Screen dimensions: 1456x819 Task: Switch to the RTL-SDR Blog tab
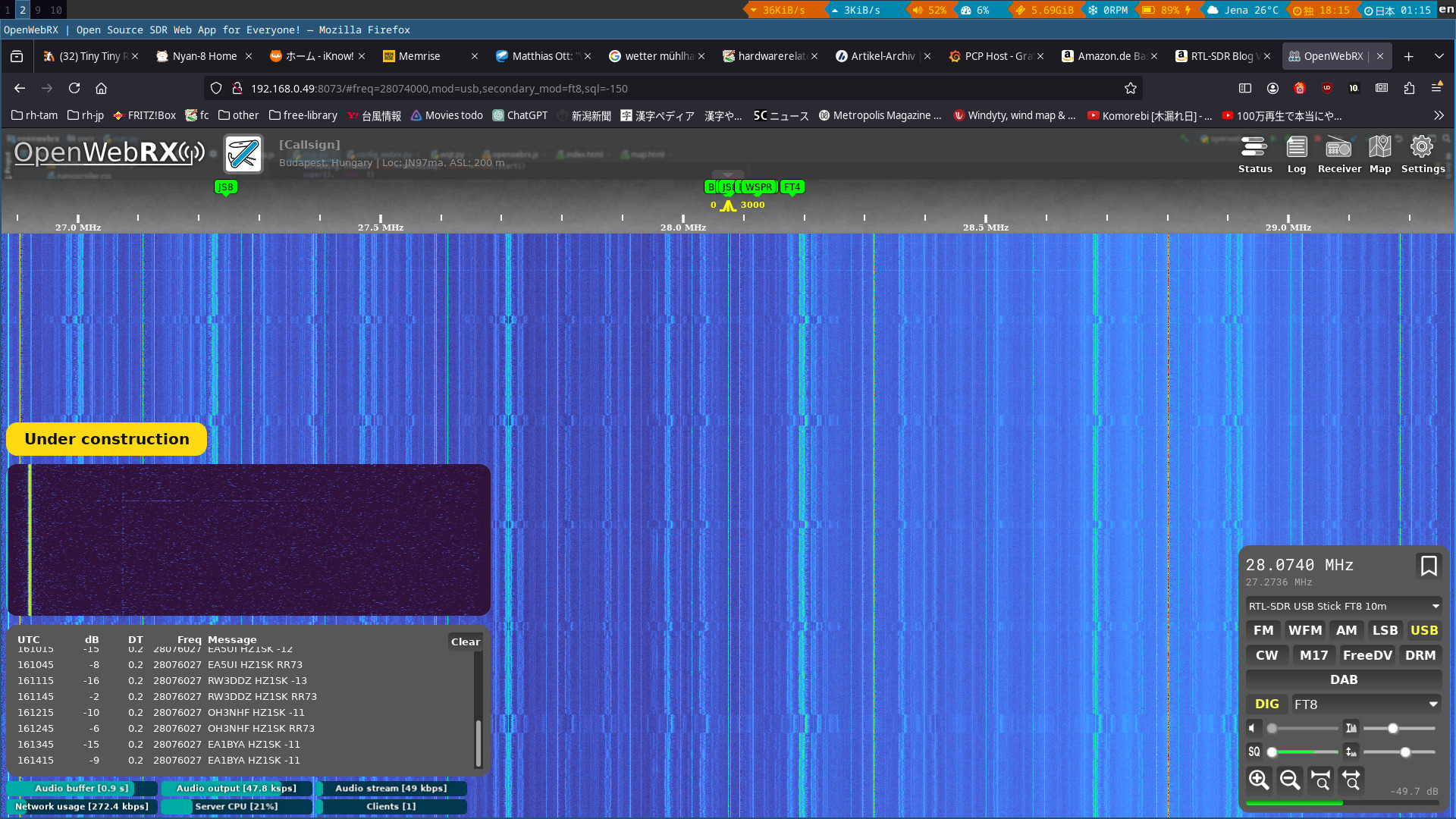(1223, 56)
